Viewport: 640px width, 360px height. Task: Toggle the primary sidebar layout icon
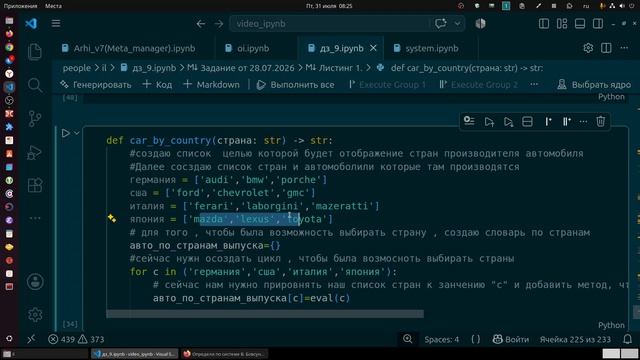[x=544, y=24]
